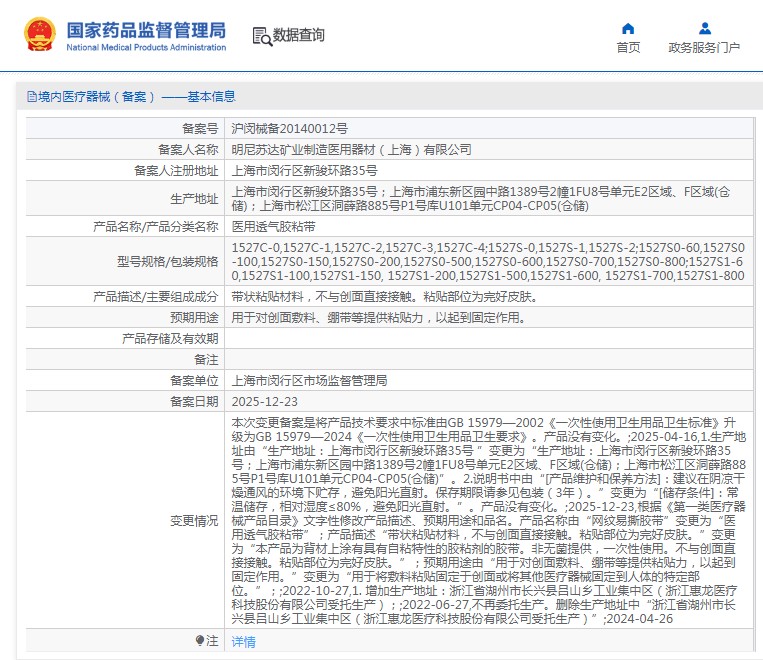Click the 备案日期 row label
The height and width of the screenshot is (660, 763).
(194, 402)
